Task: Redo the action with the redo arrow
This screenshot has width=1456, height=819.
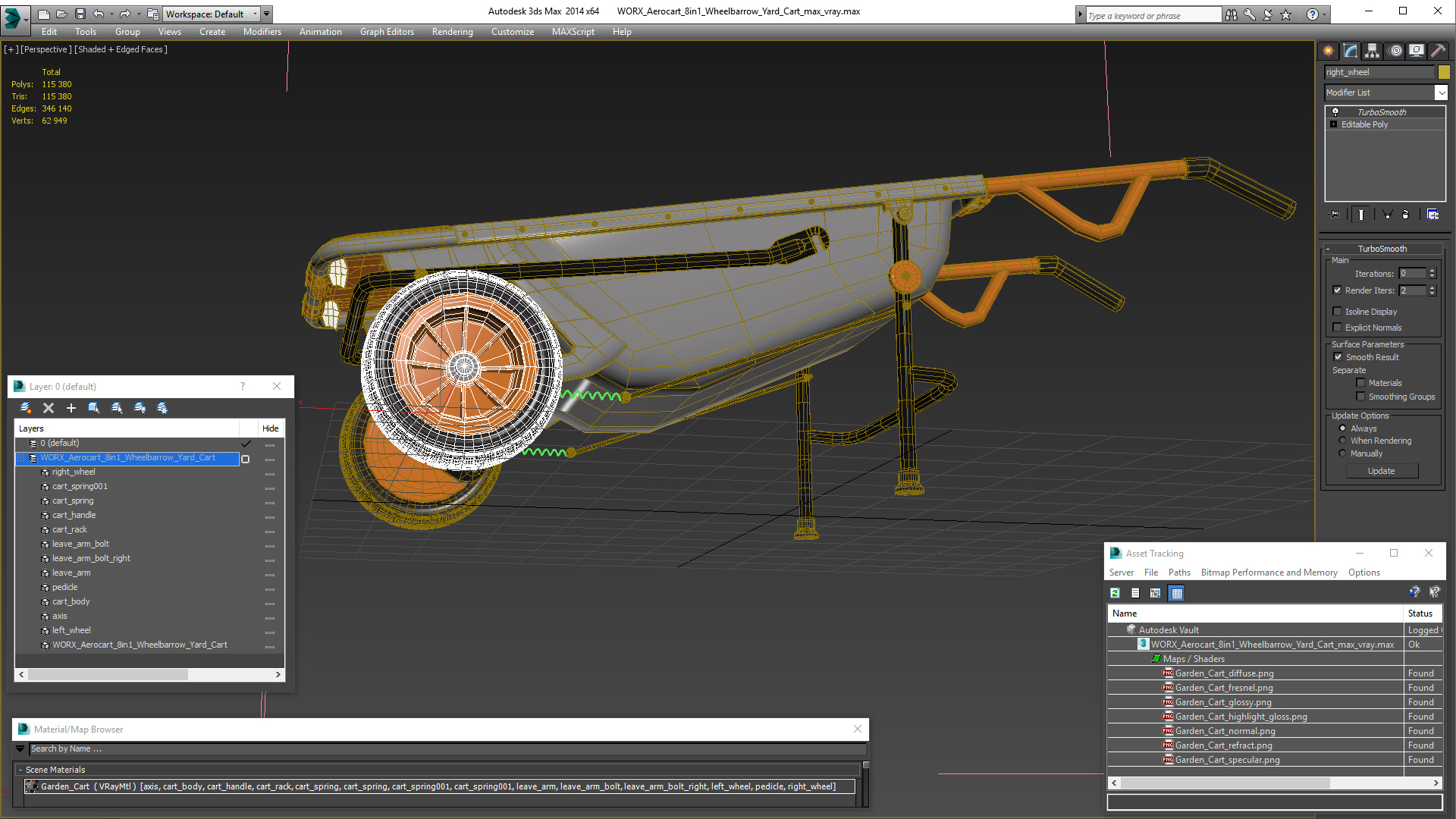Action: tap(125, 14)
